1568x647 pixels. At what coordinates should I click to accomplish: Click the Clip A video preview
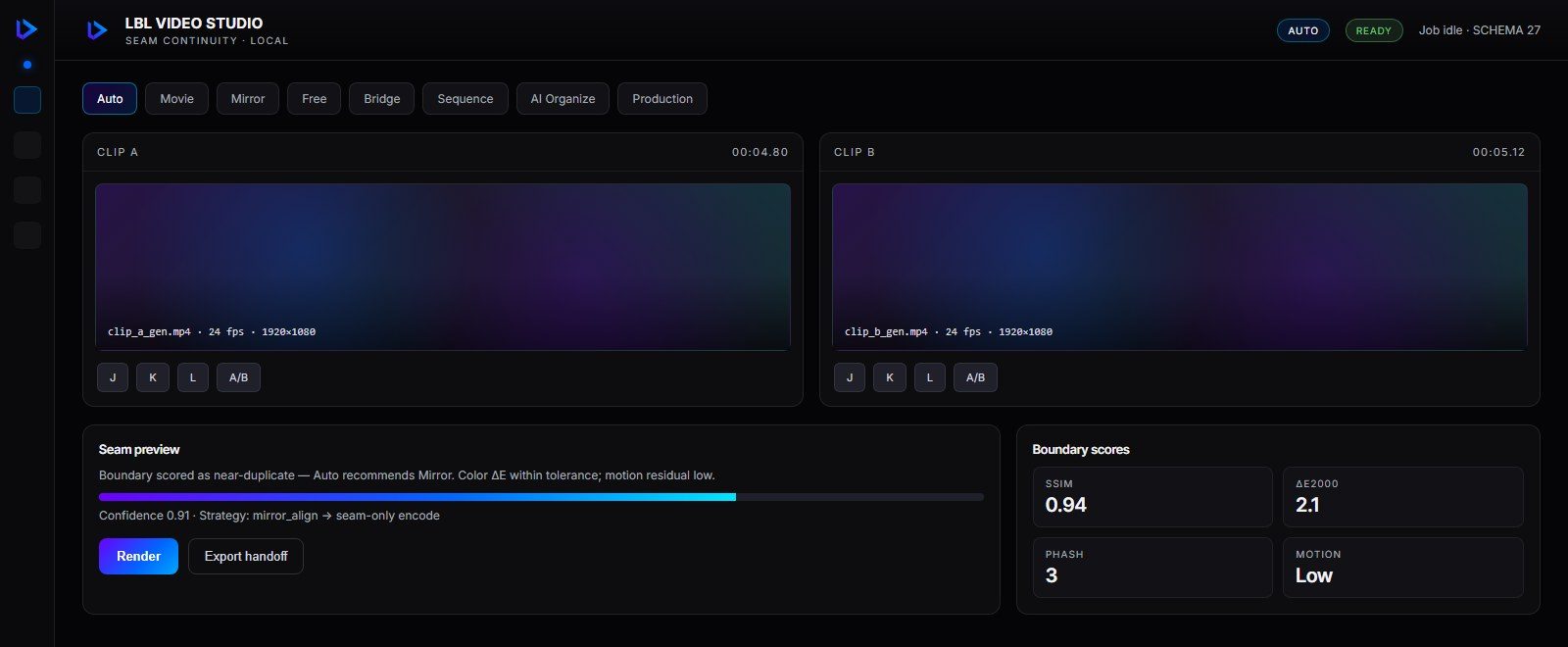tap(443, 267)
